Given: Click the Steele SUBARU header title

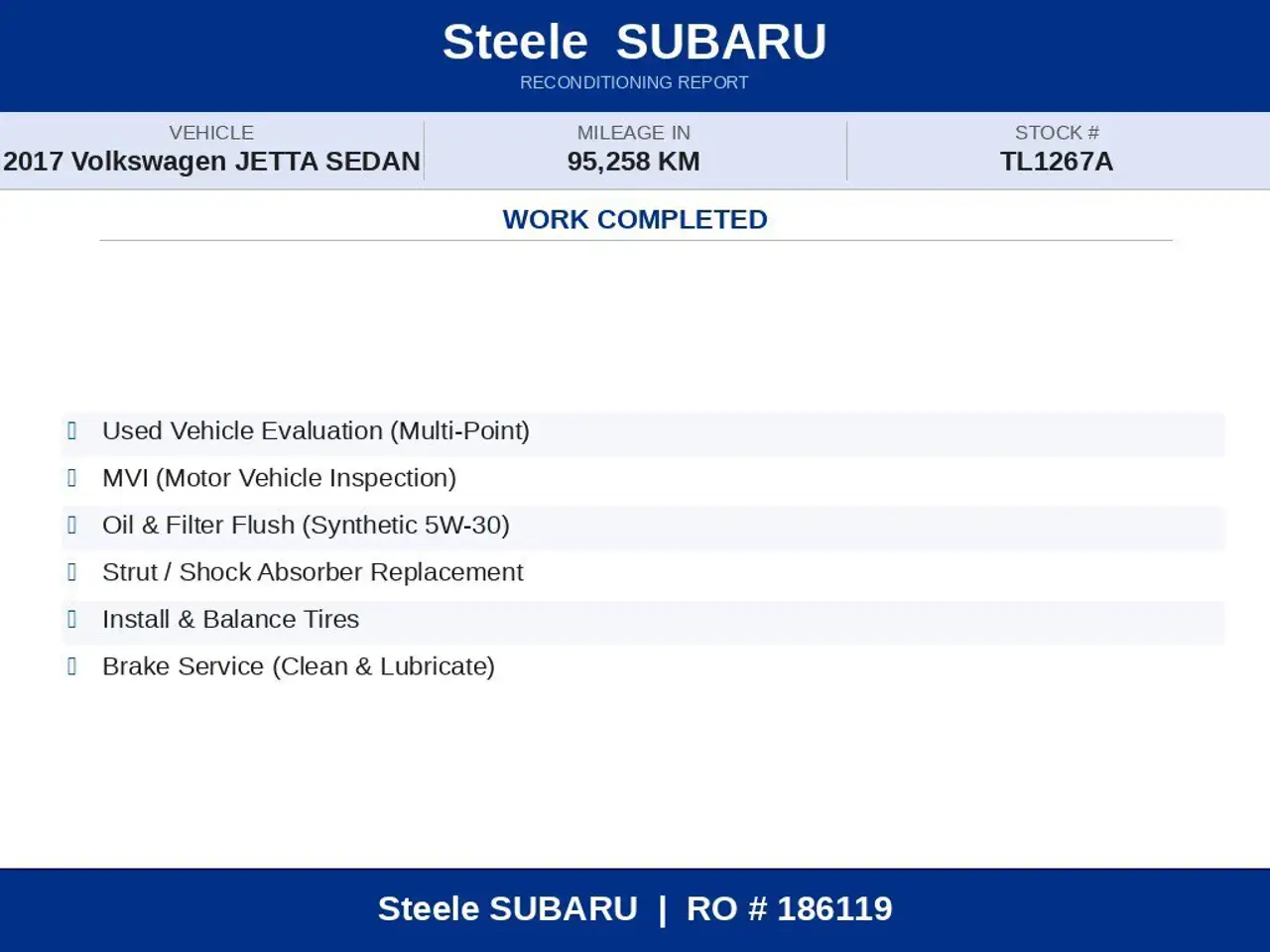Looking at the screenshot, I should (x=635, y=42).
